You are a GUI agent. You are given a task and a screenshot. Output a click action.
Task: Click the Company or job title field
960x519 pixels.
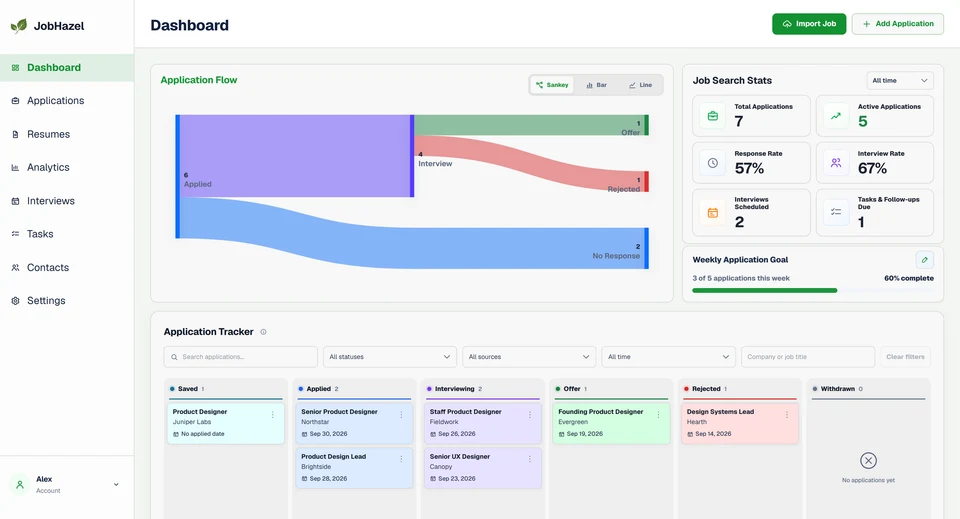pos(808,357)
